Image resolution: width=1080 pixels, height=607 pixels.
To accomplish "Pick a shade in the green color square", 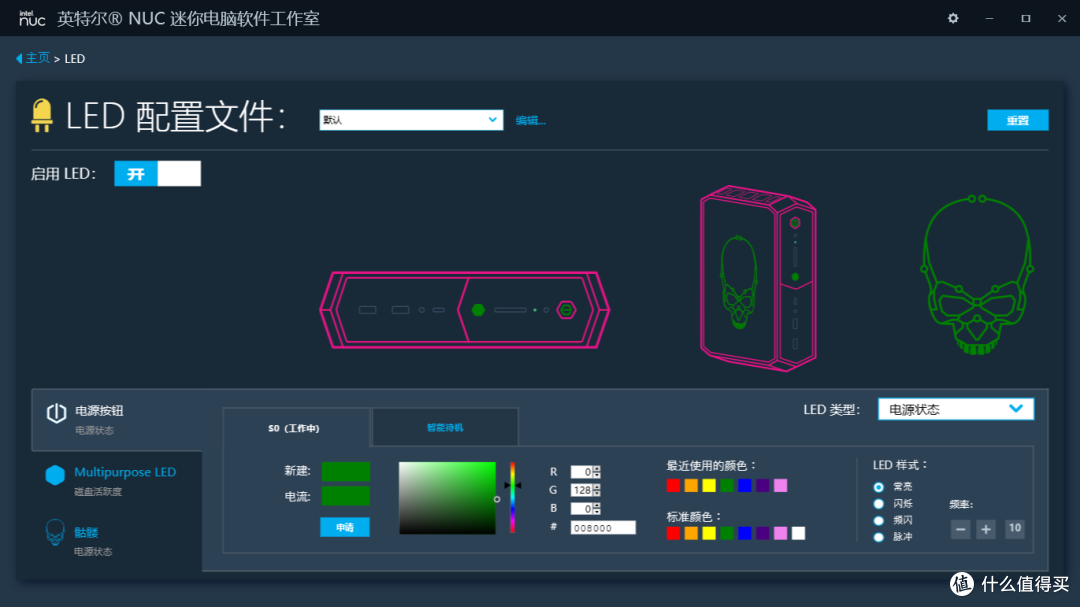I will click(x=447, y=498).
